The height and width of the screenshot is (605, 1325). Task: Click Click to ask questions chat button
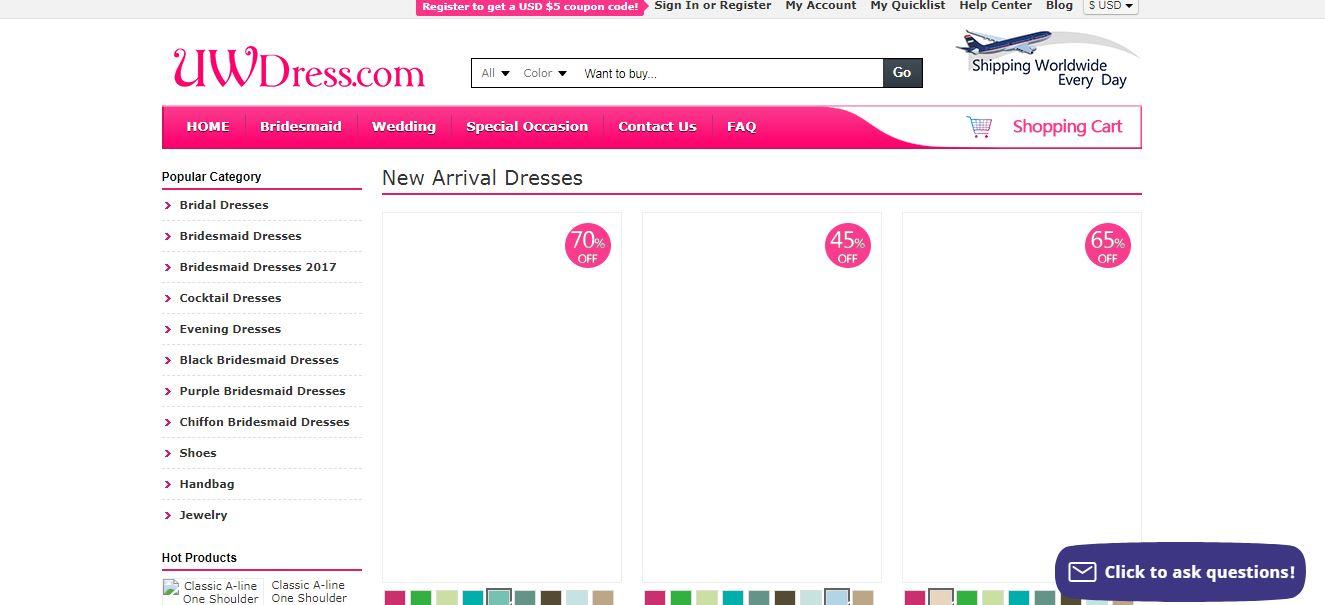(1180, 572)
